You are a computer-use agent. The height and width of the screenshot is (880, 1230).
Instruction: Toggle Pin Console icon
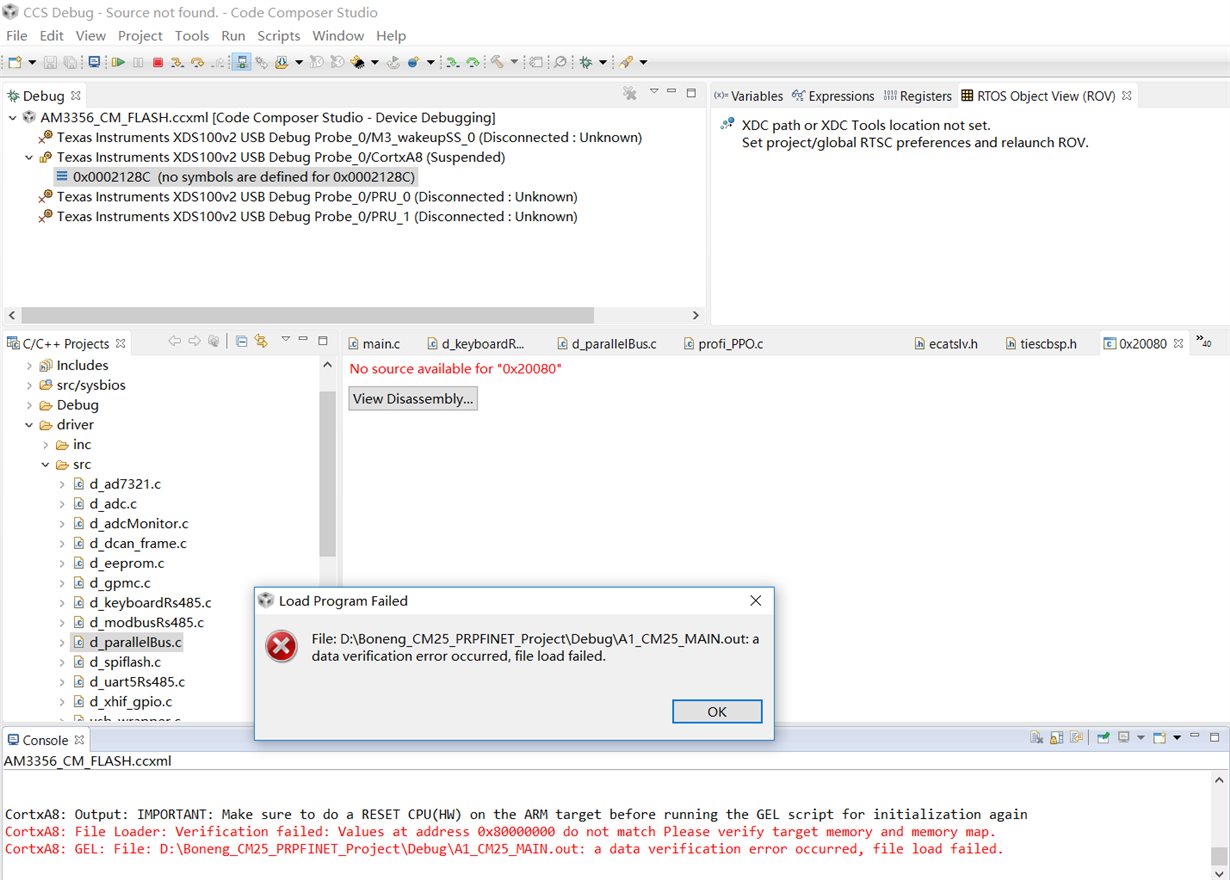pyautogui.click(x=1103, y=738)
